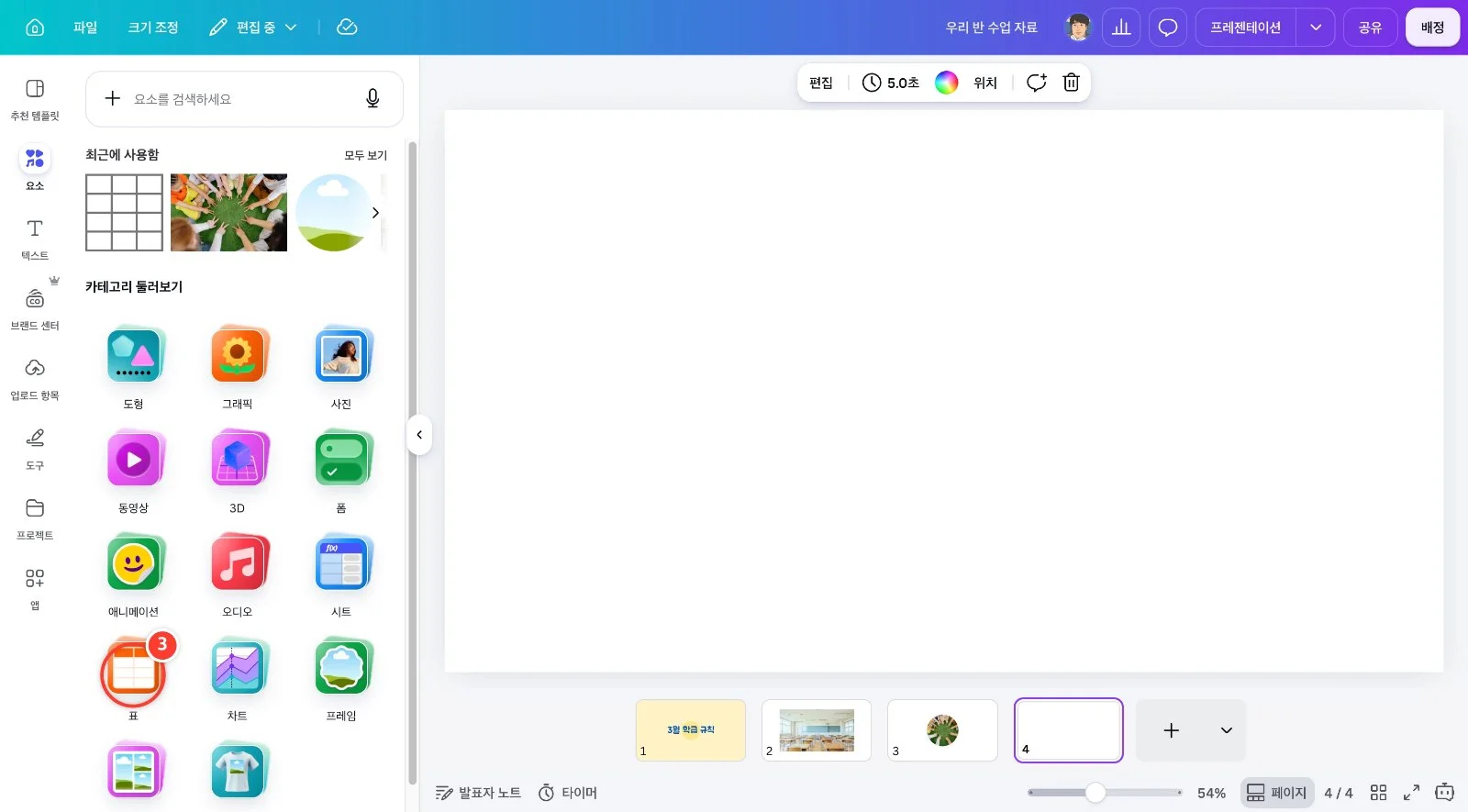Open the 프로젝트 folder tab
Image resolution: width=1468 pixels, height=812 pixels.
click(x=35, y=519)
